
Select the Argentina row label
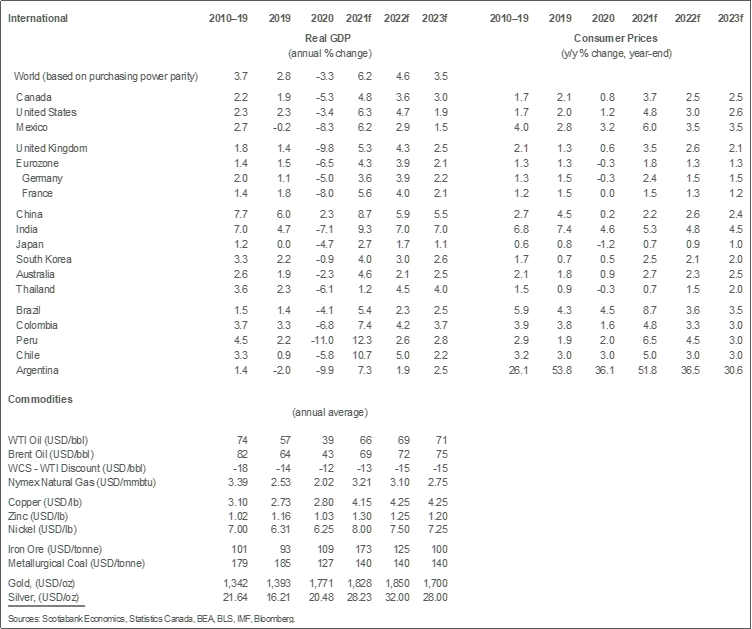[x=40, y=370]
